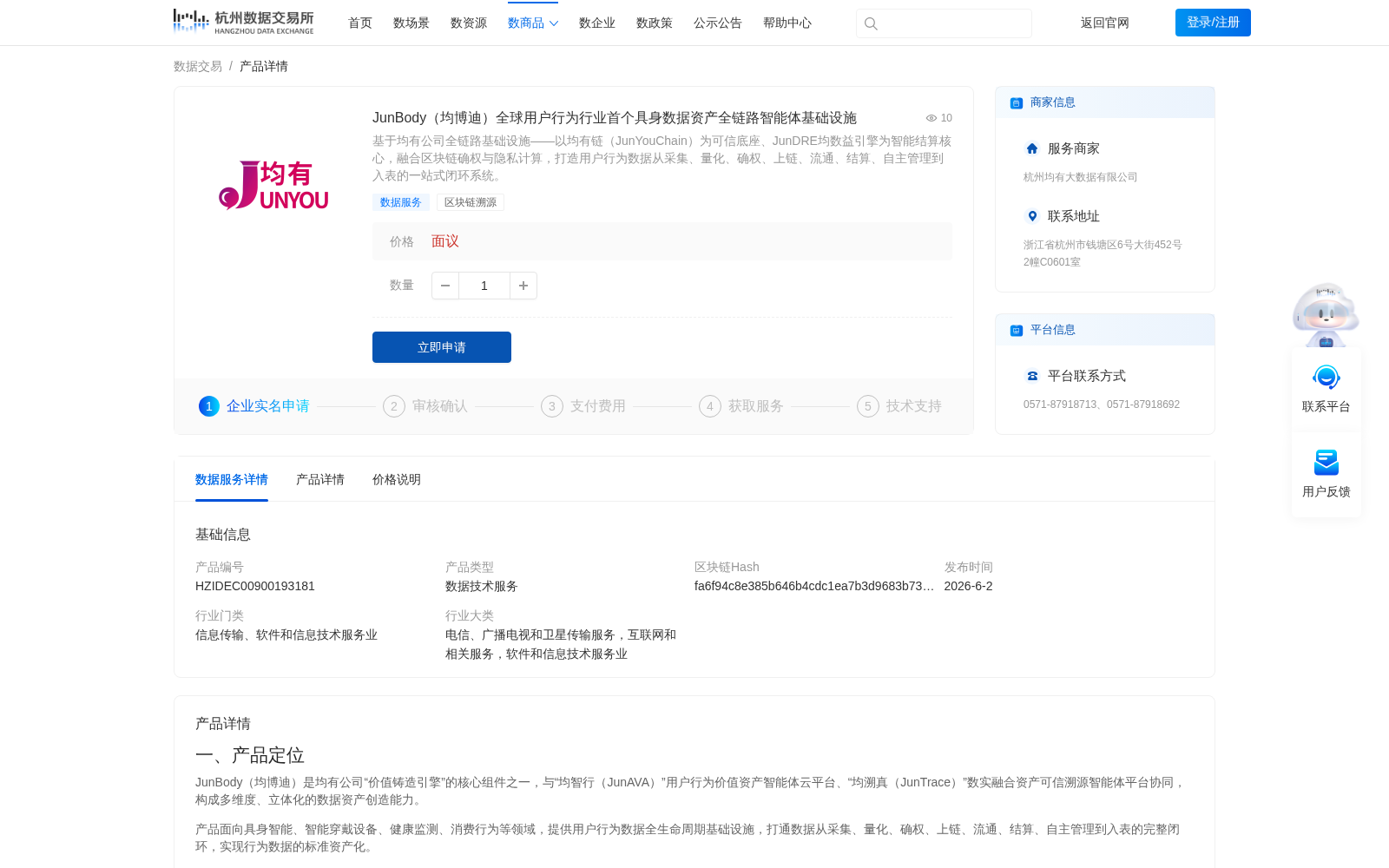
Task: Click step 2 审核确认 circle
Action: 394,406
